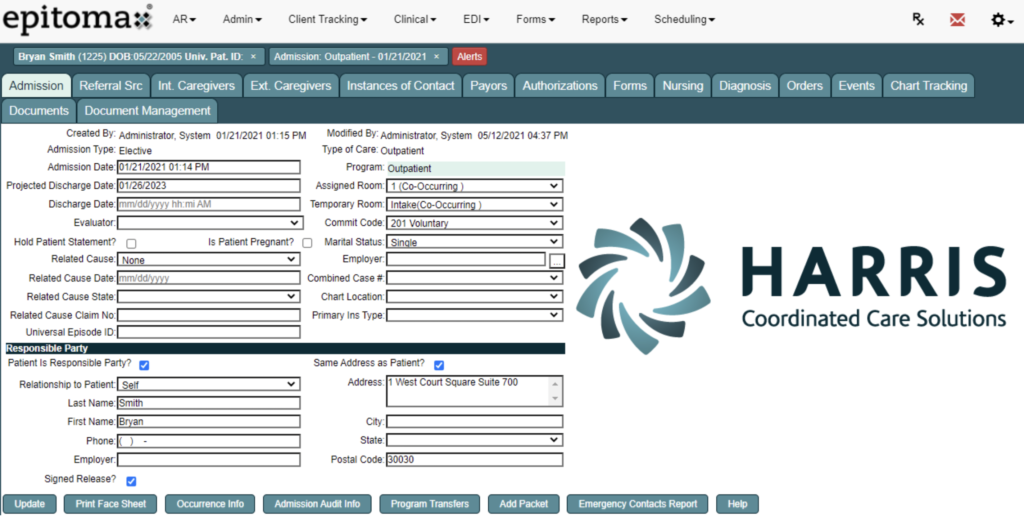The width and height of the screenshot is (1024, 519).
Task: Open the Related Cause State dropdown
Action: [208, 296]
